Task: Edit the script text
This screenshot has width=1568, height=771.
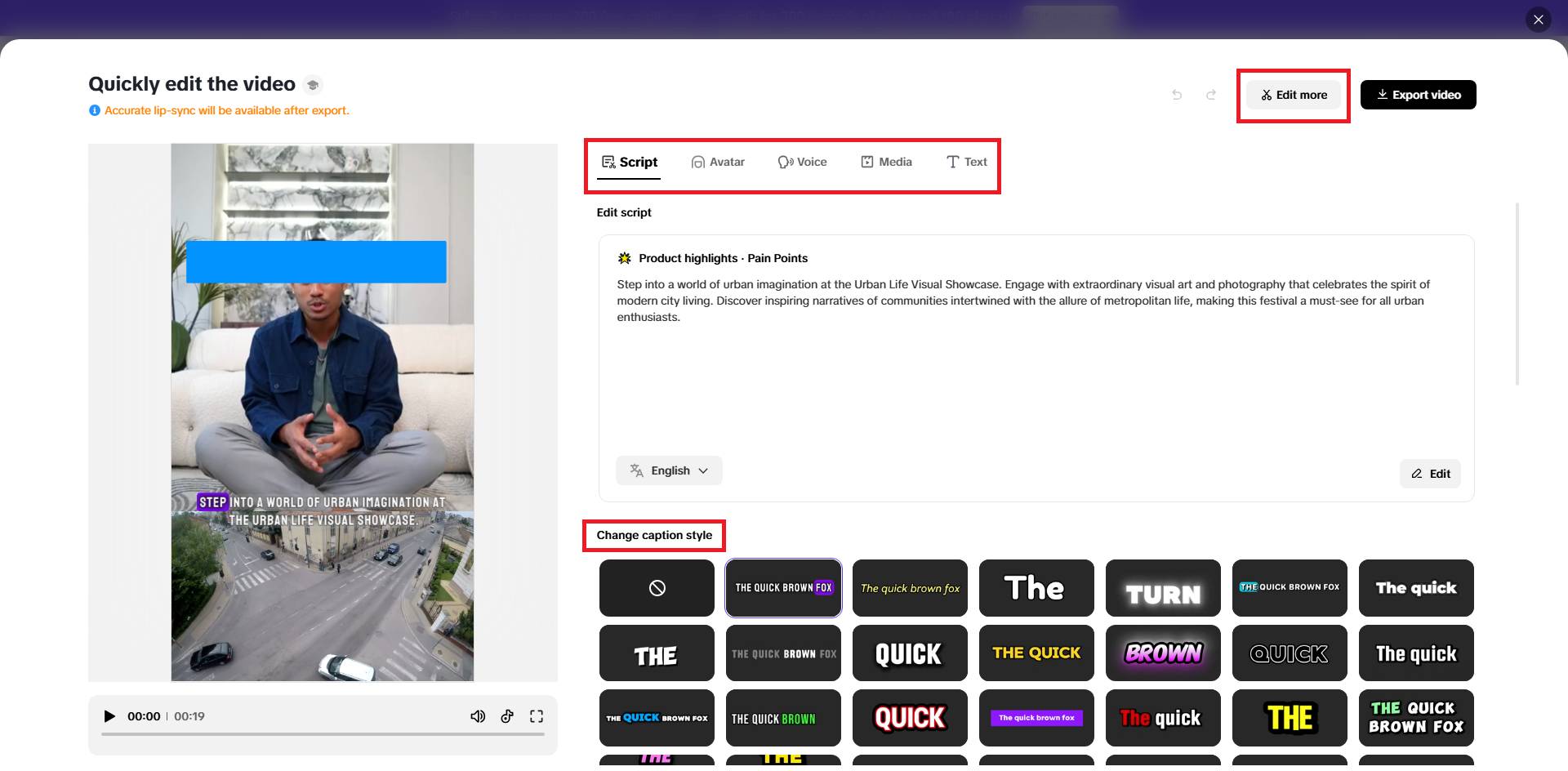Action: coord(1431,474)
